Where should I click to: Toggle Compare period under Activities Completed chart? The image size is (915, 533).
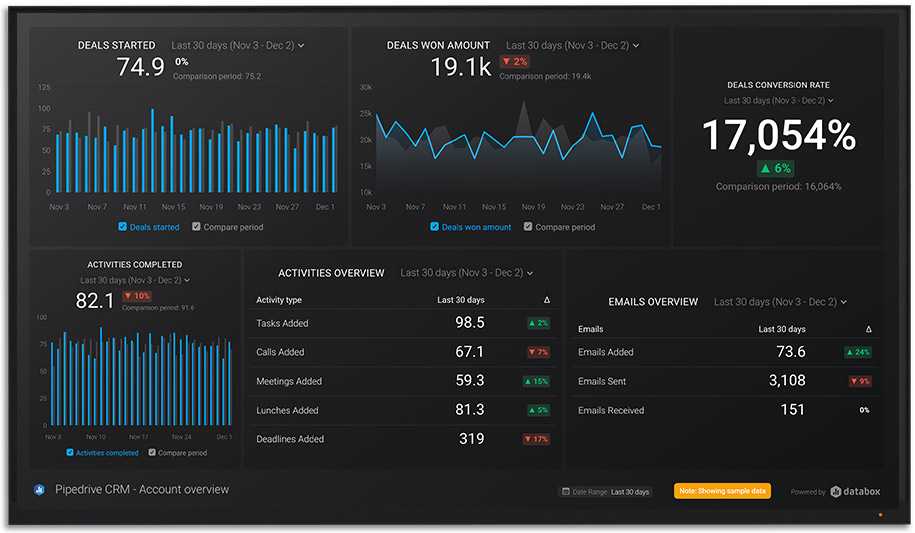152,452
